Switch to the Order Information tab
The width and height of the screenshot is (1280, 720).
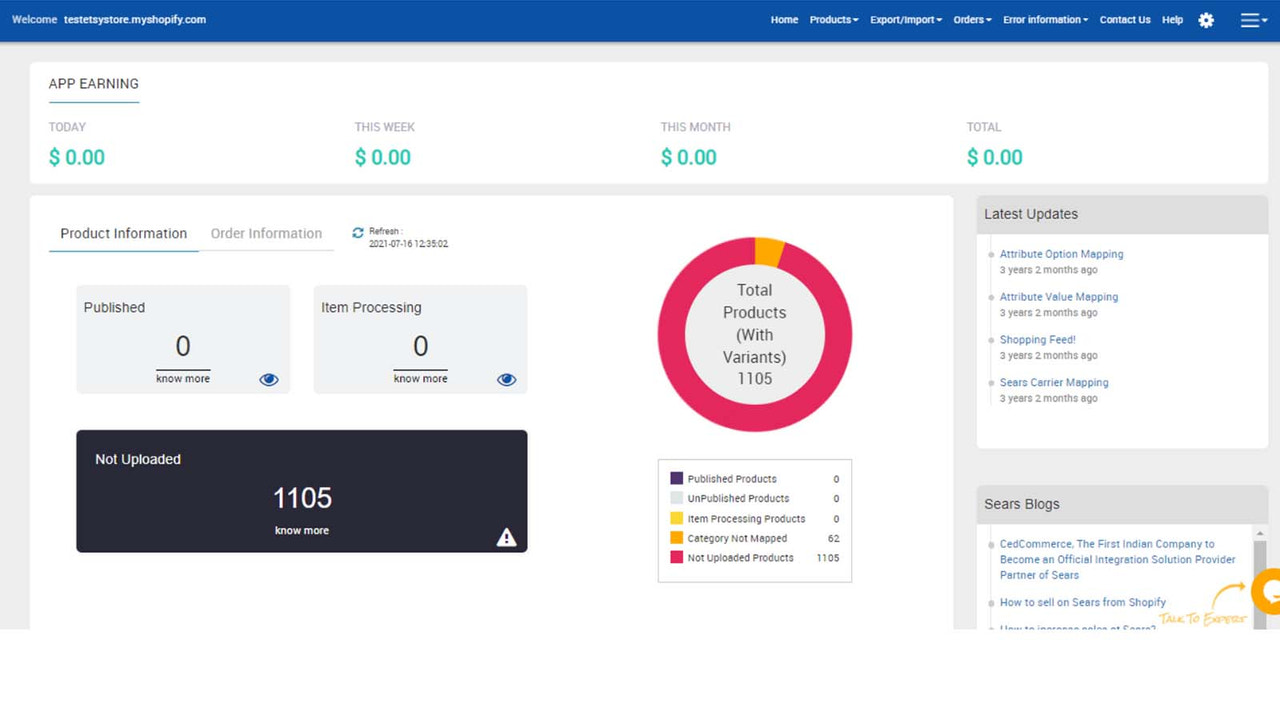click(x=266, y=233)
